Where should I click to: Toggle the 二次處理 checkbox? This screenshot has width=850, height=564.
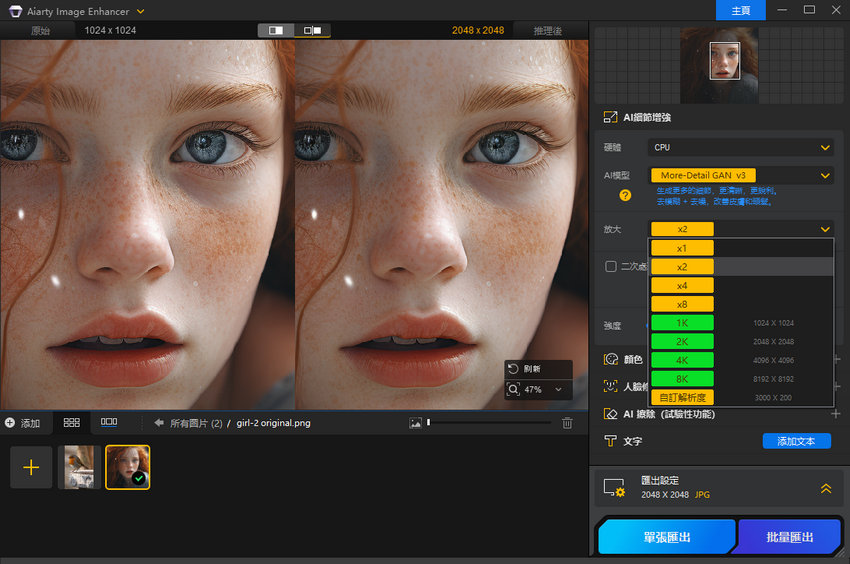click(610, 266)
